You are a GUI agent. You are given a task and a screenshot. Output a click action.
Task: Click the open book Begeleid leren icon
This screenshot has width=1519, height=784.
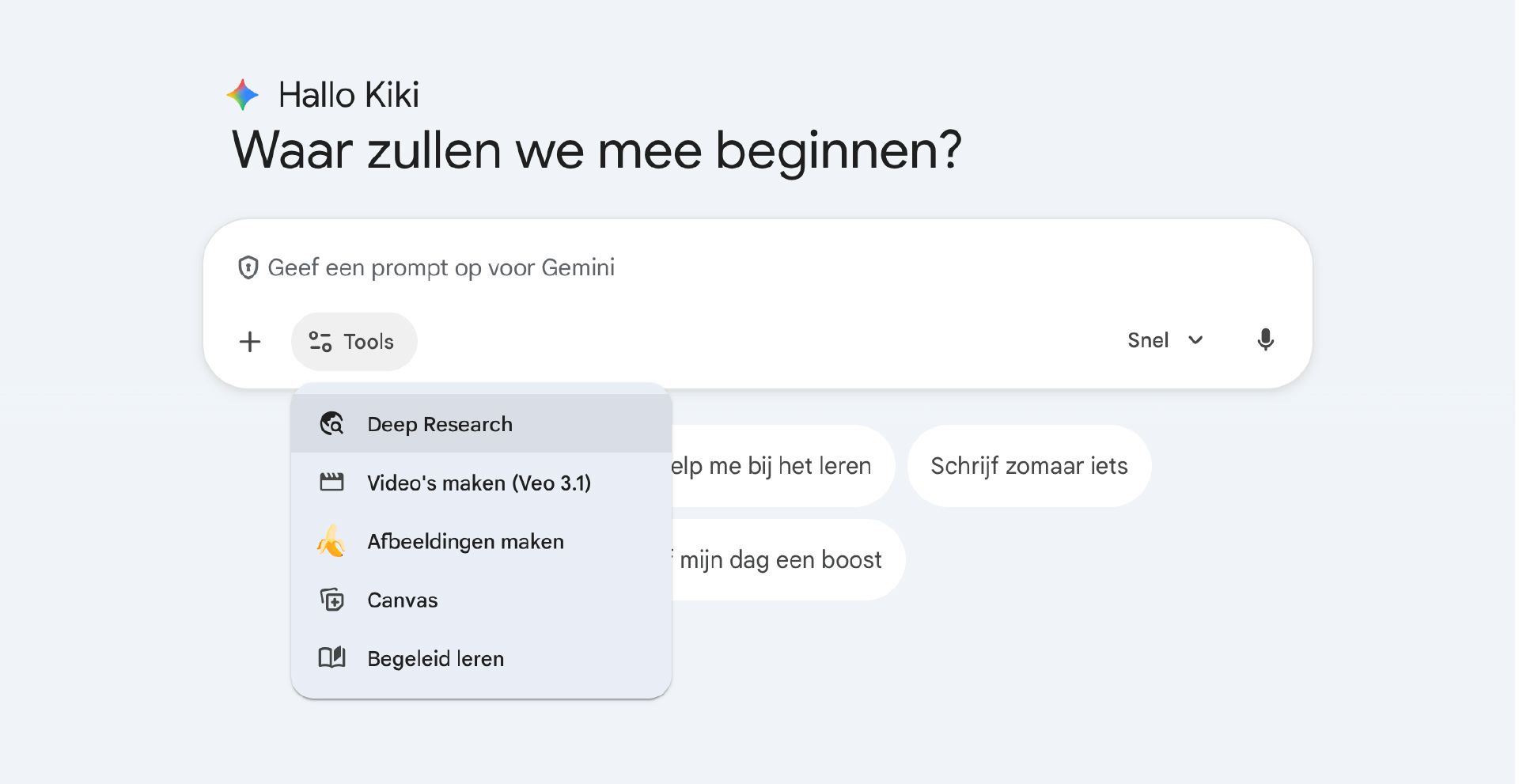pos(331,658)
